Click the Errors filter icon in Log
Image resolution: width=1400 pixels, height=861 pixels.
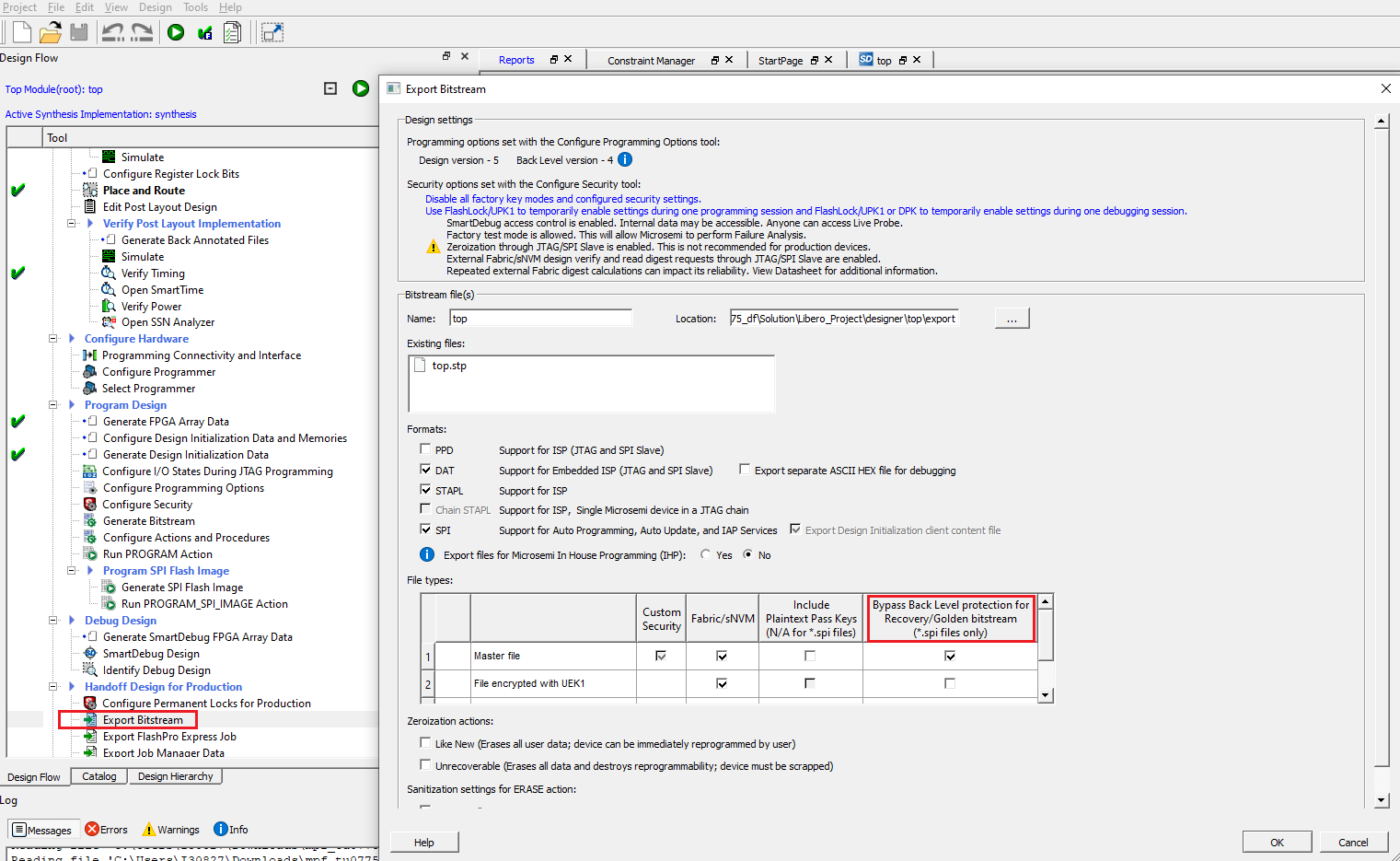tap(92, 830)
